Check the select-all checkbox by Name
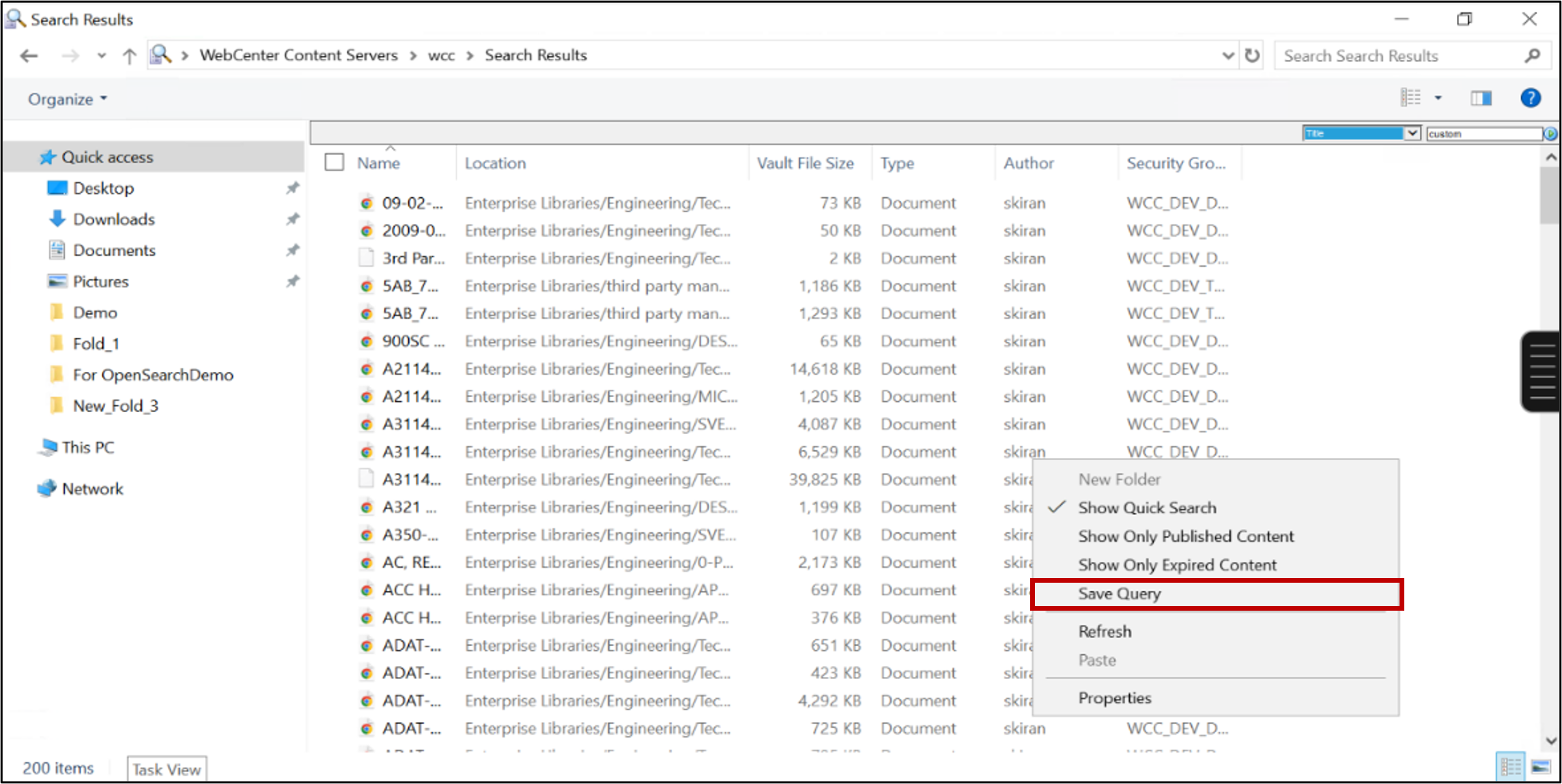 [x=334, y=162]
